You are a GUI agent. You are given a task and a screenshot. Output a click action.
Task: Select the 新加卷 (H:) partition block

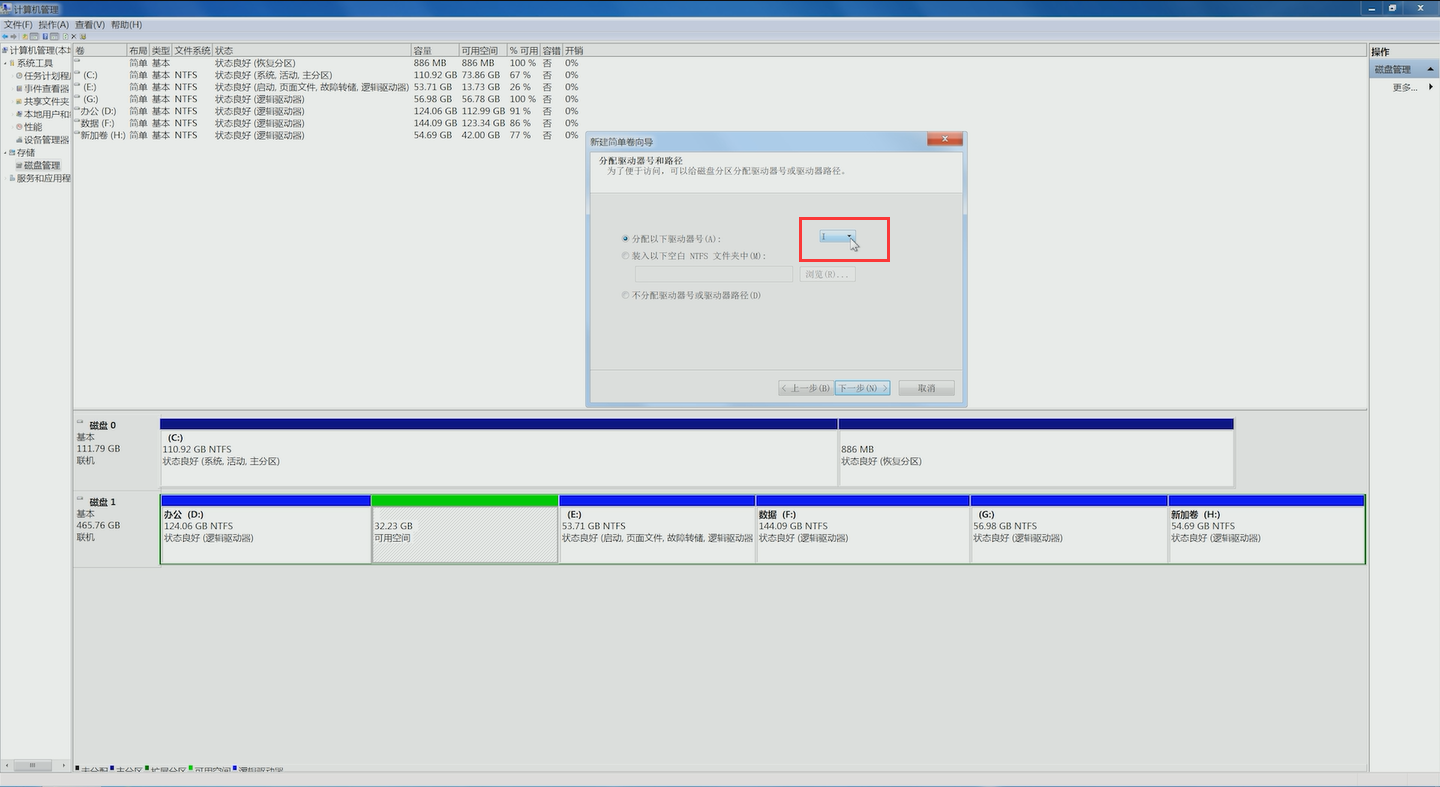(1267, 528)
